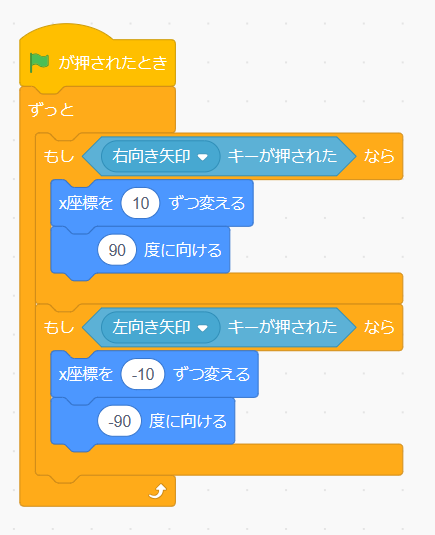435x535 pixels.
Task: Click the -90 度に向ける motion block
Action: pyautogui.click(x=143, y=422)
